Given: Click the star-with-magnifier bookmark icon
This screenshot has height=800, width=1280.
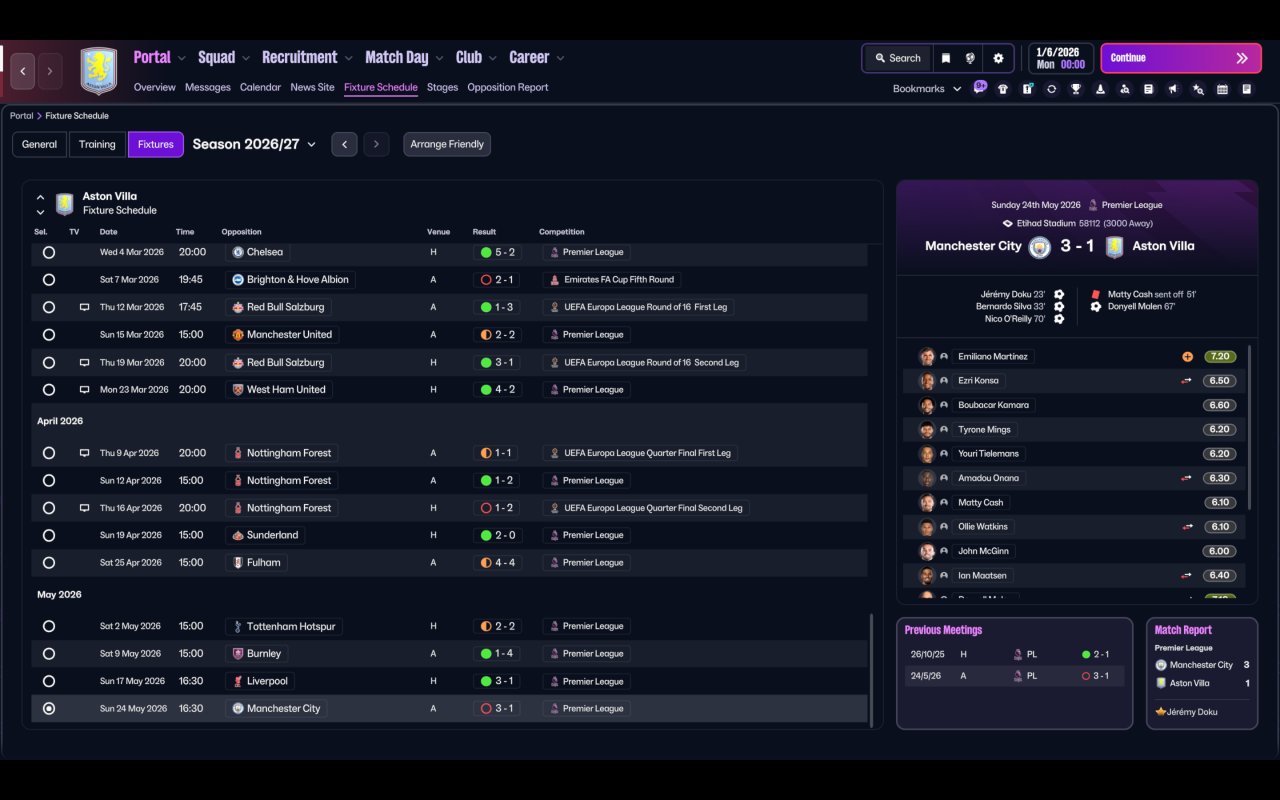Looking at the screenshot, I should coord(1198,89).
